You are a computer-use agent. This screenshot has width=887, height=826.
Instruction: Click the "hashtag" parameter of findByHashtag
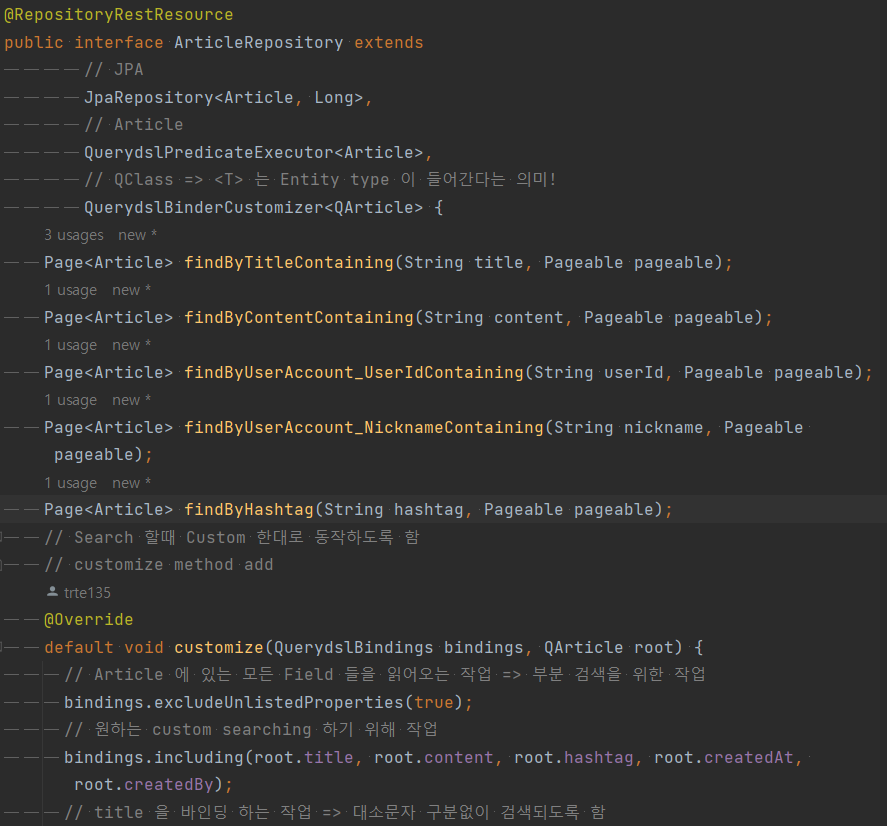428,510
